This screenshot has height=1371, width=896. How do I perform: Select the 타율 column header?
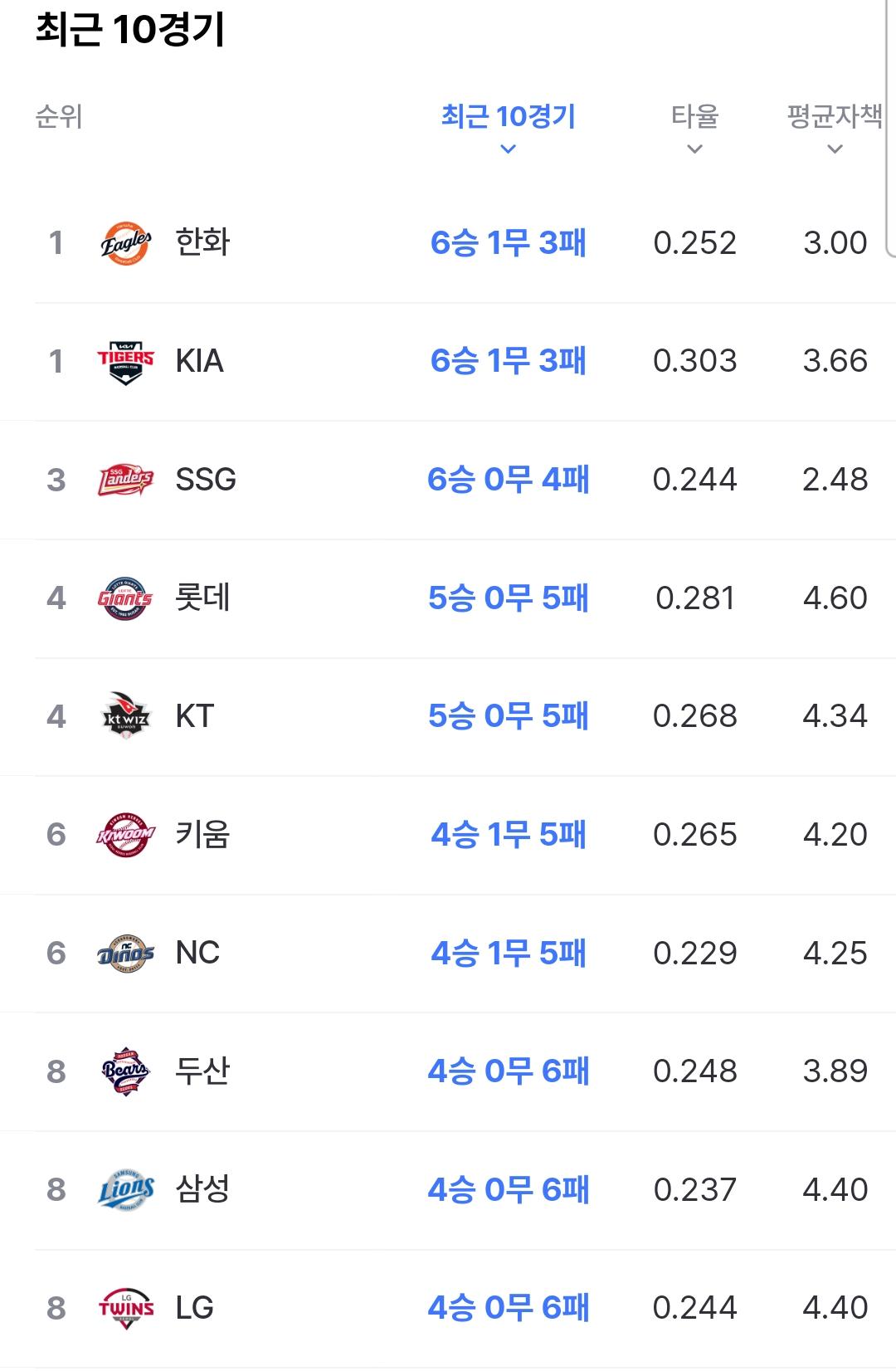pyautogui.click(x=695, y=117)
